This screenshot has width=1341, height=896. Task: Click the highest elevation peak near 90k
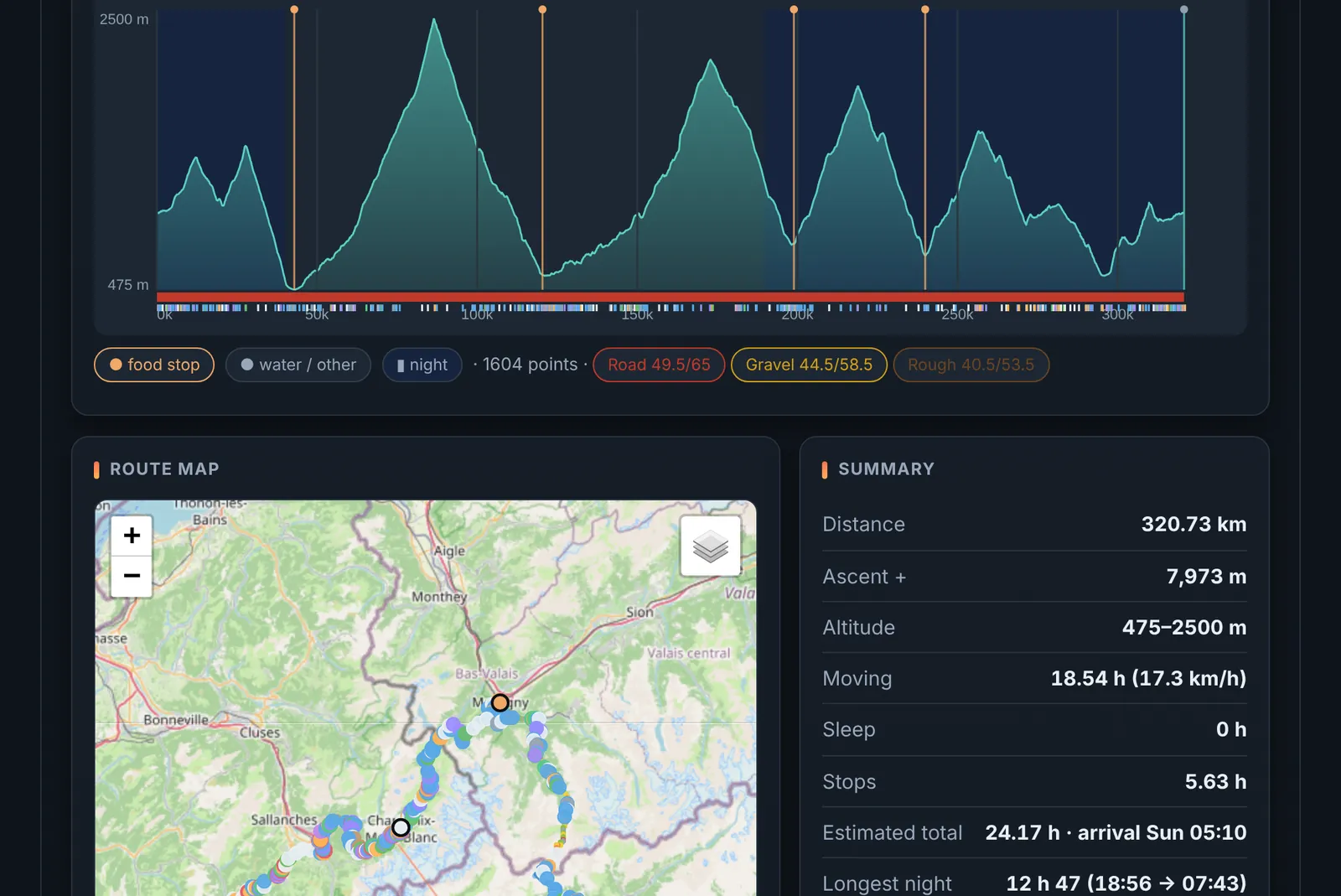(434, 20)
